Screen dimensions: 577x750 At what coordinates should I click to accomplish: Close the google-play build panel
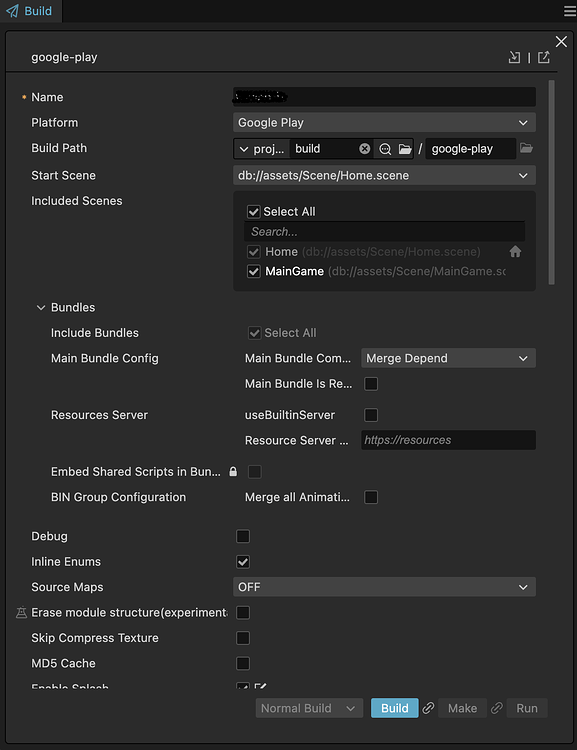point(561,42)
